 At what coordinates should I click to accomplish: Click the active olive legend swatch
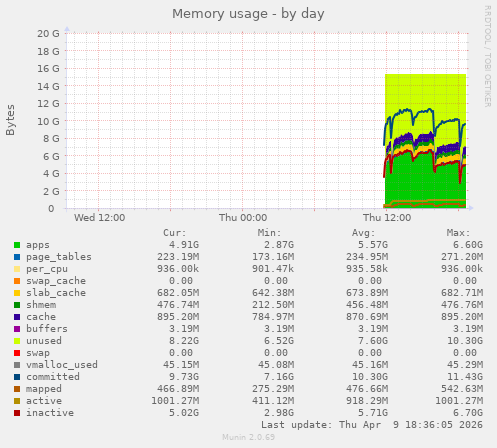pos(17,401)
